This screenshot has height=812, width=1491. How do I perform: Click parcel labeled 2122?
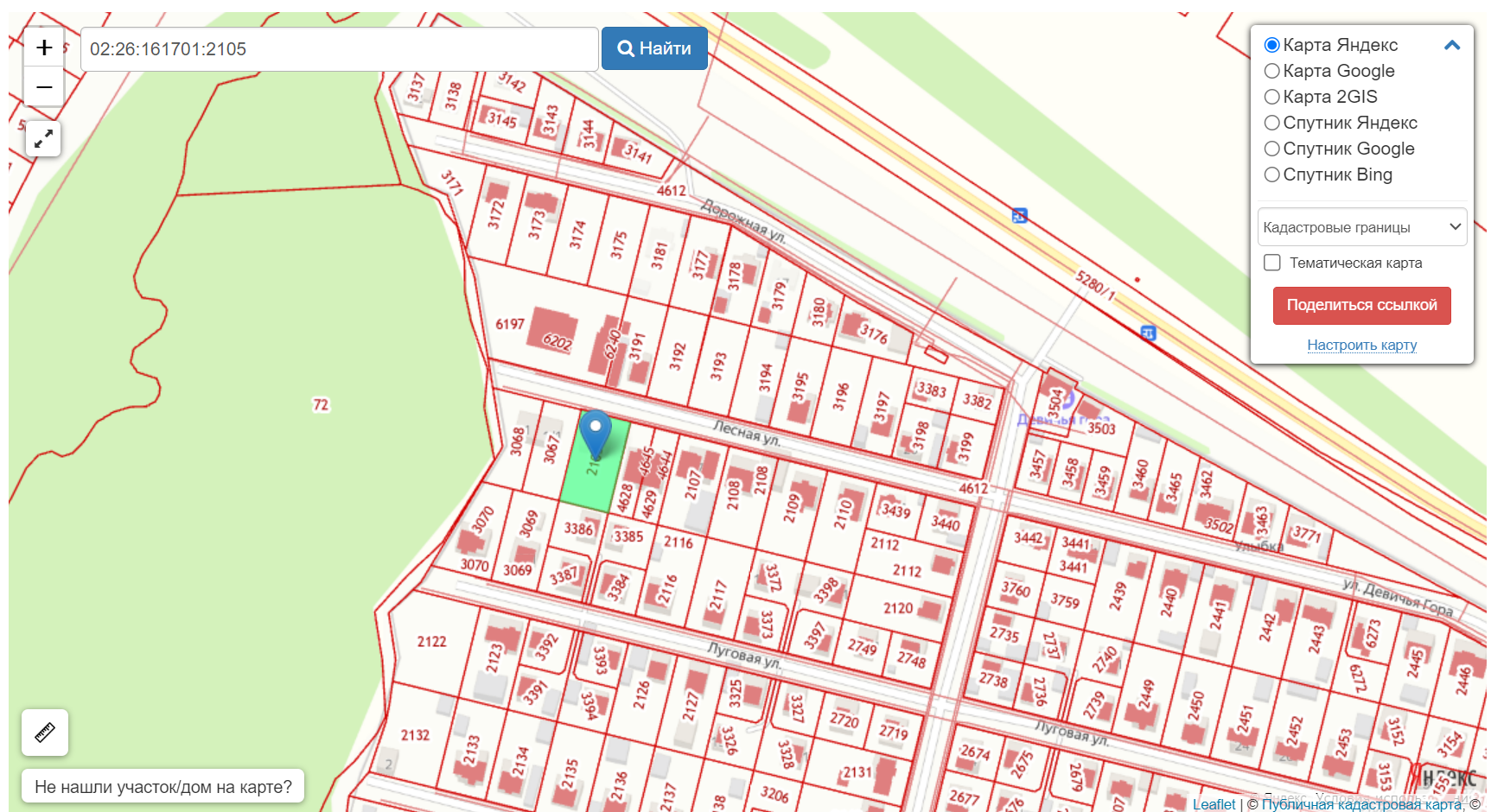click(x=431, y=642)
